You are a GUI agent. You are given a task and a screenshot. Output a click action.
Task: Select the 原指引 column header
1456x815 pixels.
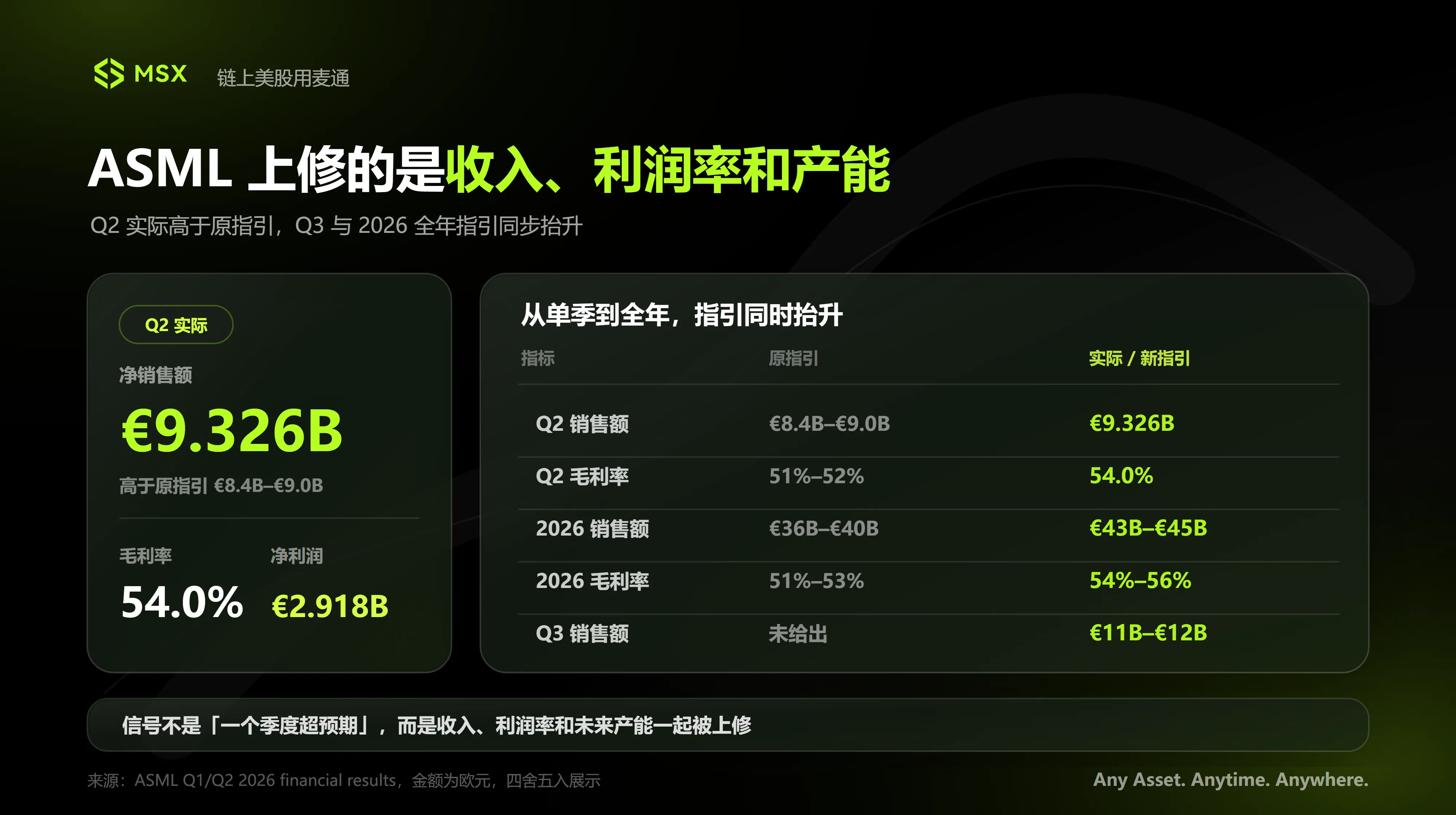pyautogui.click(x=793, y=358)
